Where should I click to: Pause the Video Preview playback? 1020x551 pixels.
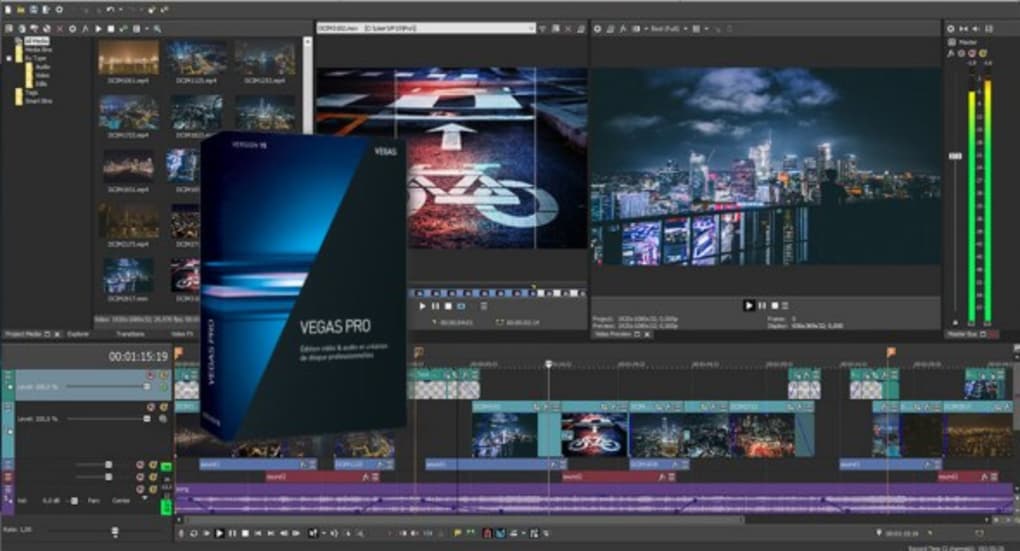pos(762,305)
